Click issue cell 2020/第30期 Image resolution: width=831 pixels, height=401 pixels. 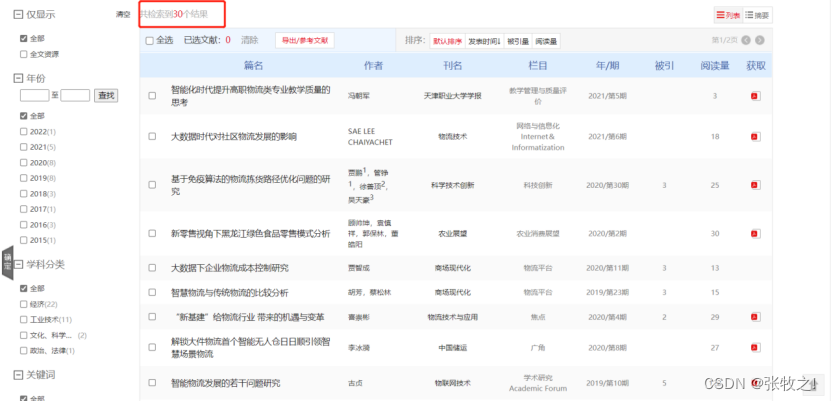(x=607, y=185)
